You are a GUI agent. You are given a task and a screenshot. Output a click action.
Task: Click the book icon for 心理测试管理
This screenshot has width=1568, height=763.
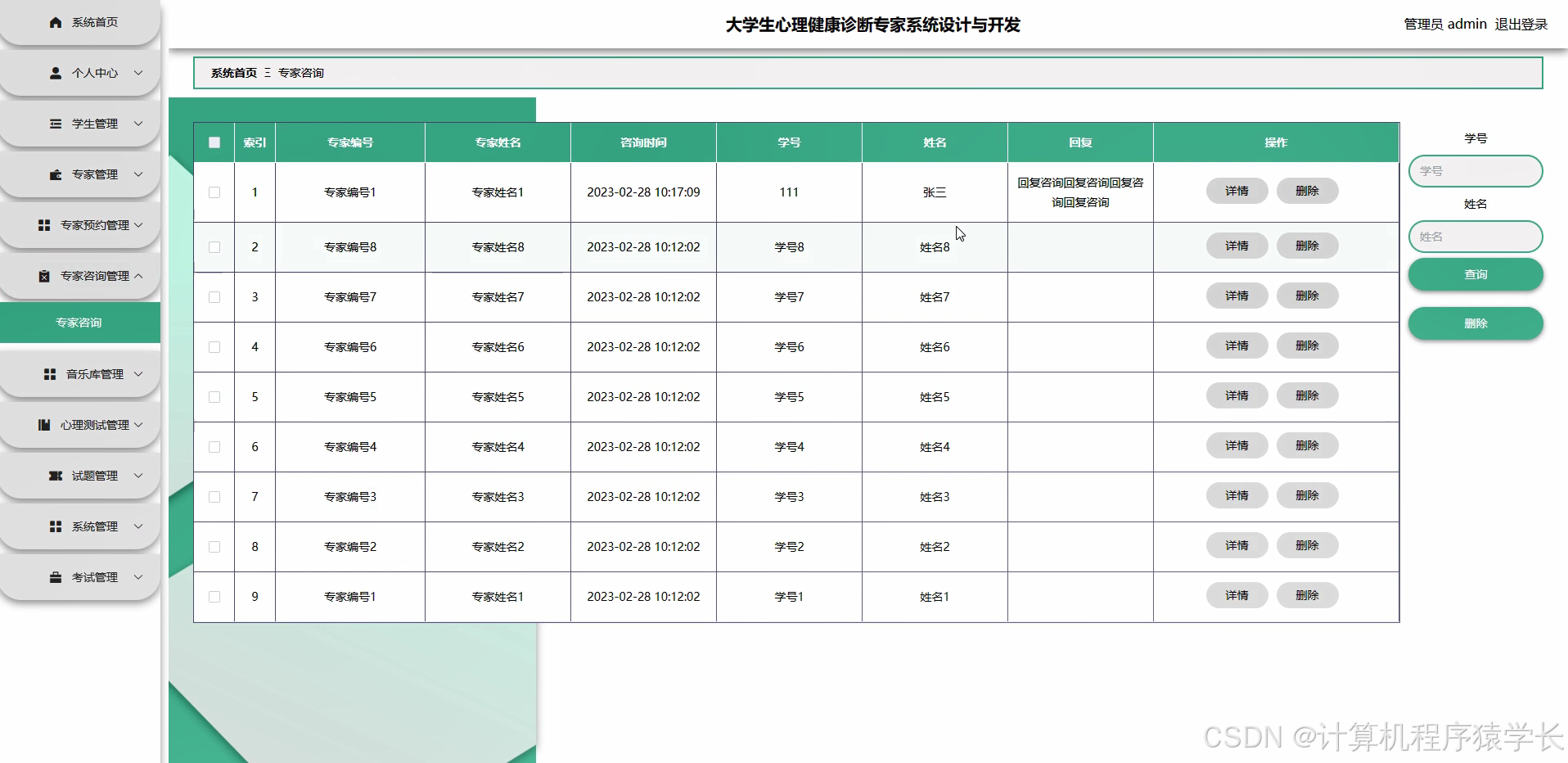44,425
